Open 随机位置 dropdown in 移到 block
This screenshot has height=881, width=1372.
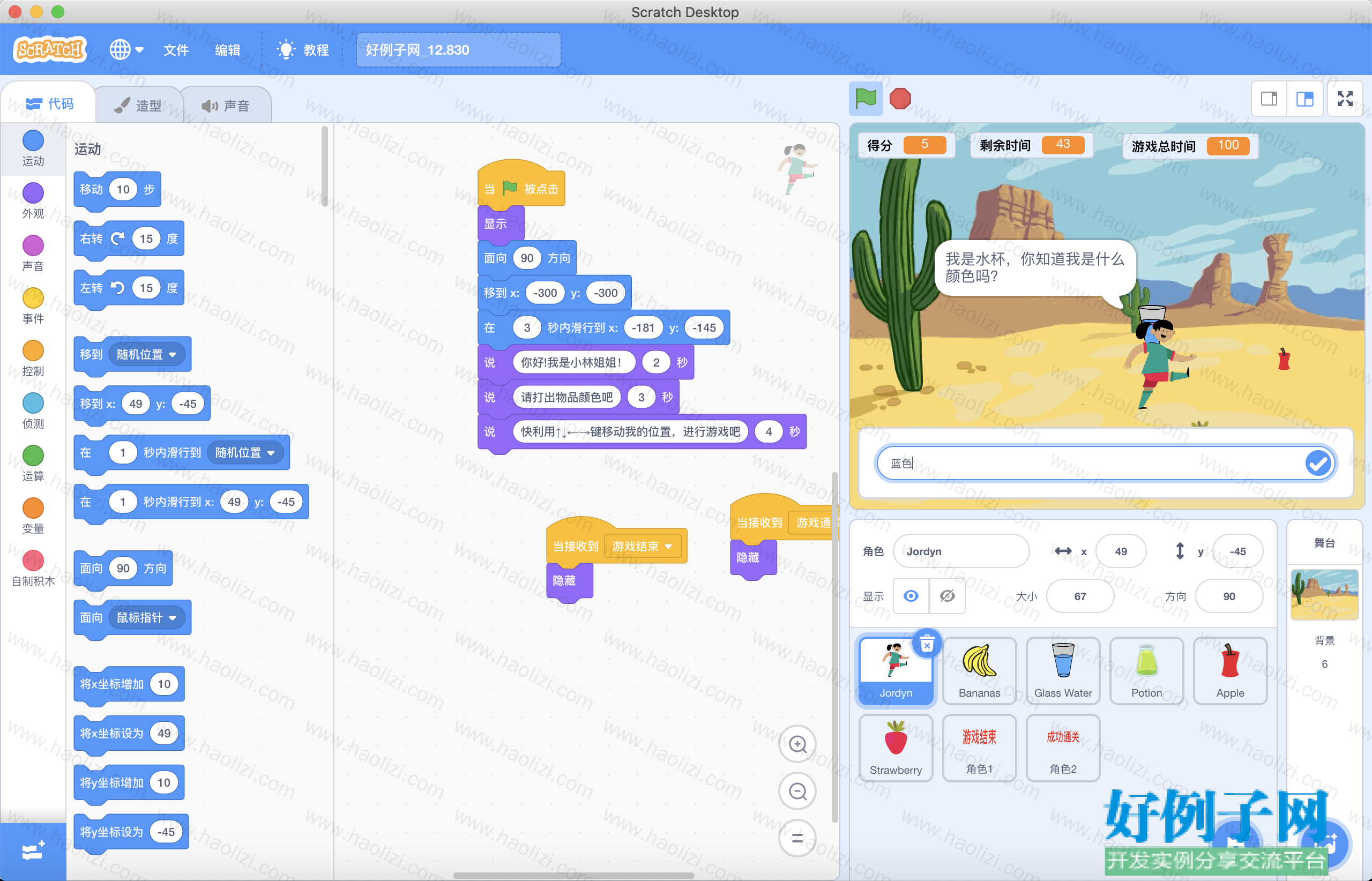point(146,355)
